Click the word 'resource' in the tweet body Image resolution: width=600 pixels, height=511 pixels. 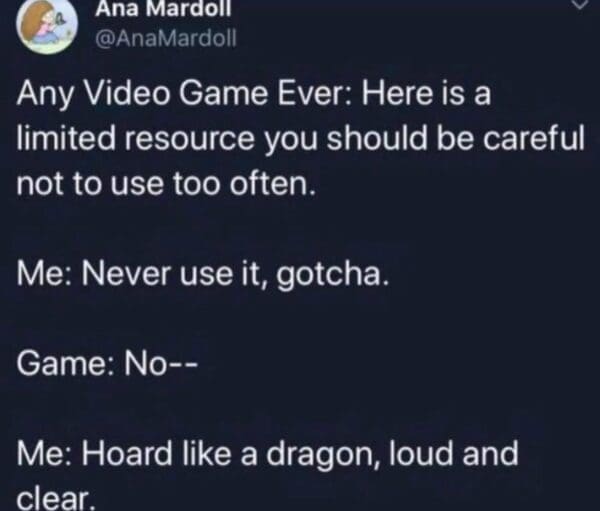192,140
